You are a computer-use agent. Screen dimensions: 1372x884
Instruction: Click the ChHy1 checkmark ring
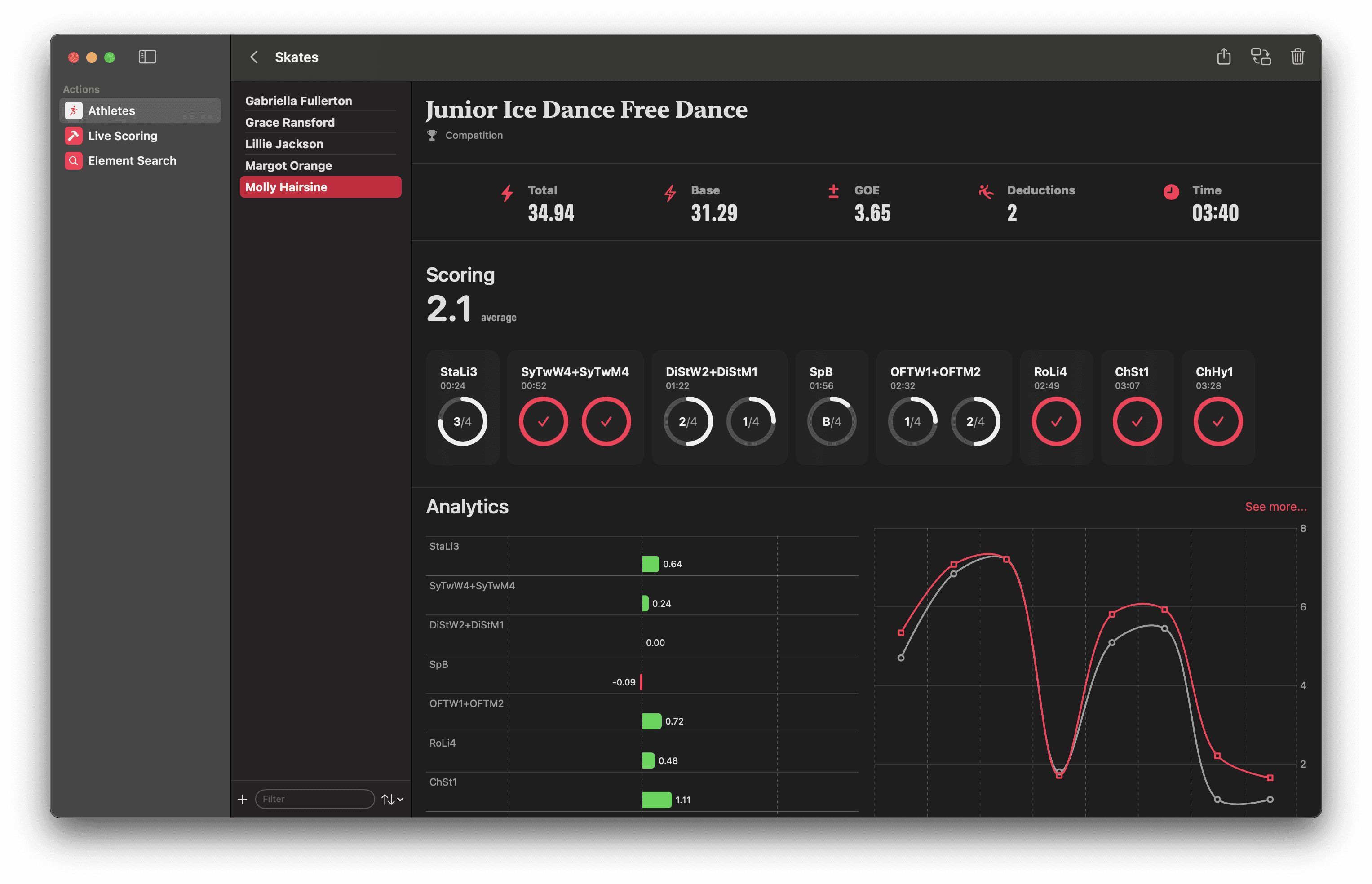(1217, 422)
